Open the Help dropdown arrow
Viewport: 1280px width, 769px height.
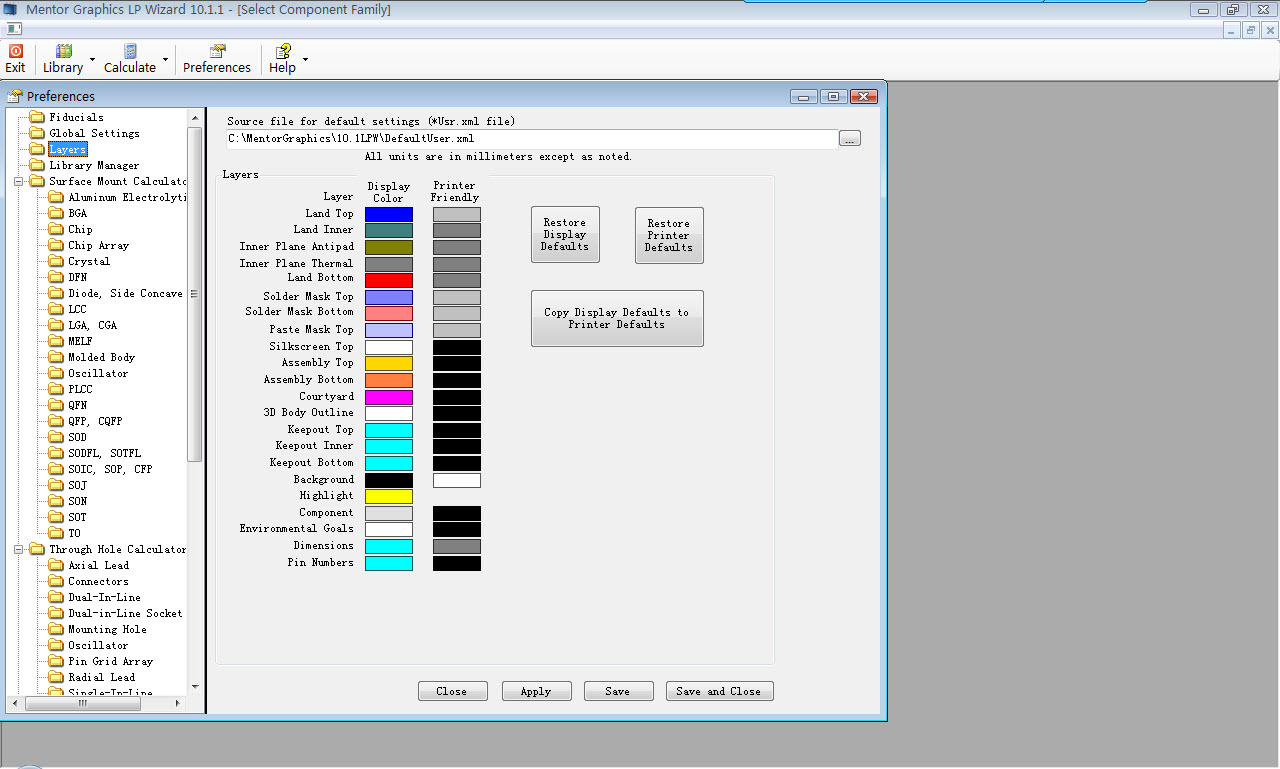tap(305, 60)
